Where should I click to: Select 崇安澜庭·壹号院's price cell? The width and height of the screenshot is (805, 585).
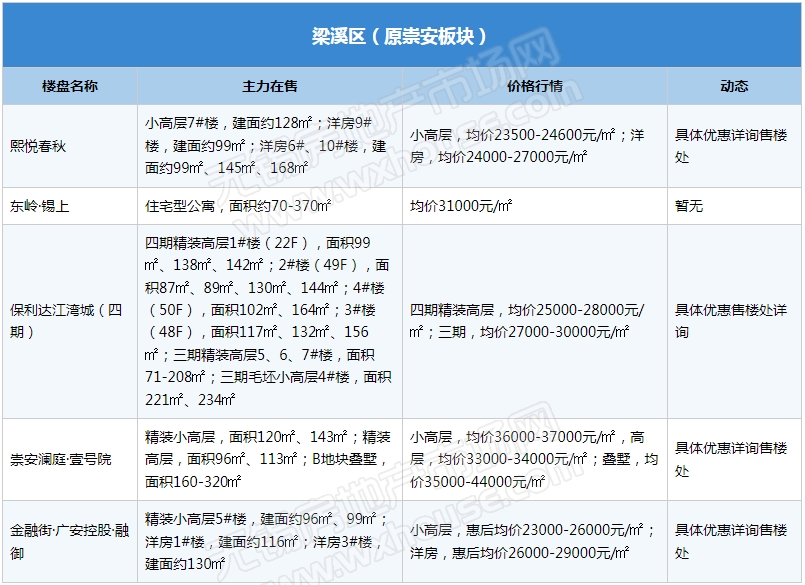click(535, 459)
